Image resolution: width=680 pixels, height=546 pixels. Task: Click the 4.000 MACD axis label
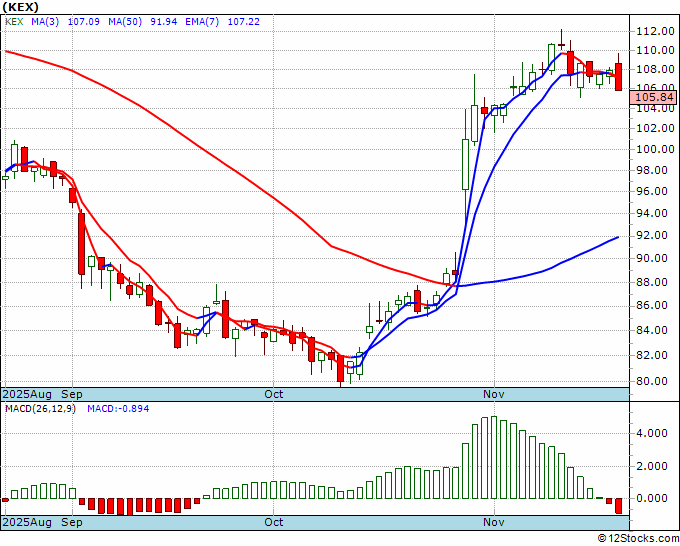tap(652, 433)
